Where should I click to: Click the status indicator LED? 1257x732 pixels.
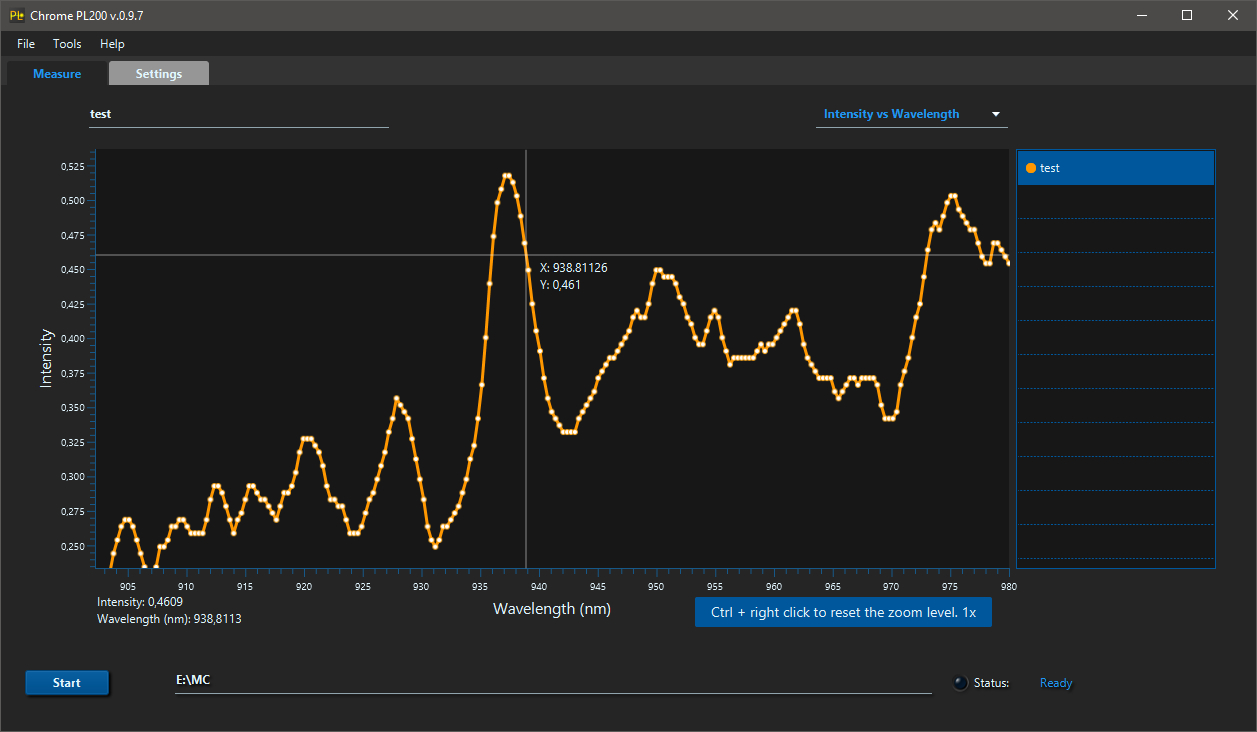point(960,683)
